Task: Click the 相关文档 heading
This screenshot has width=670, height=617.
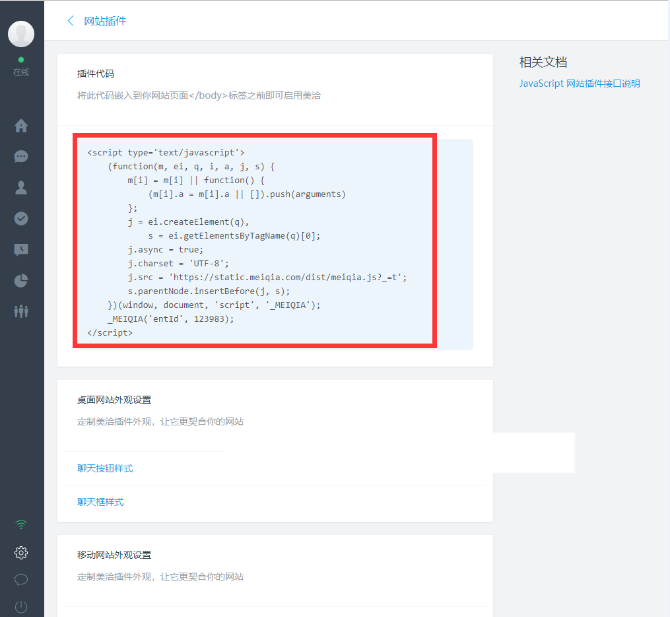Action: tap(543, 62)
